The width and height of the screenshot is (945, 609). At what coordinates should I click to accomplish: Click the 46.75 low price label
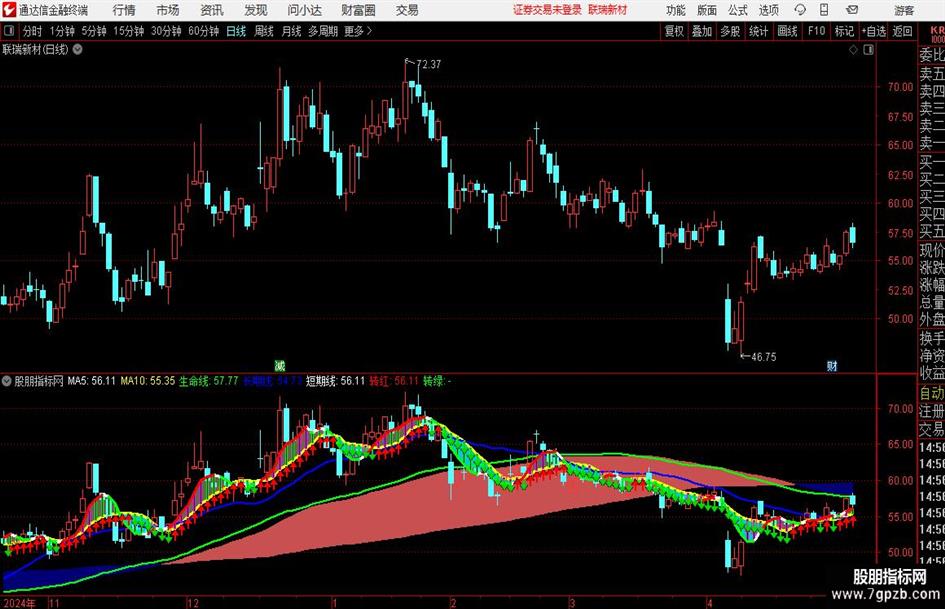click(764, 357)
